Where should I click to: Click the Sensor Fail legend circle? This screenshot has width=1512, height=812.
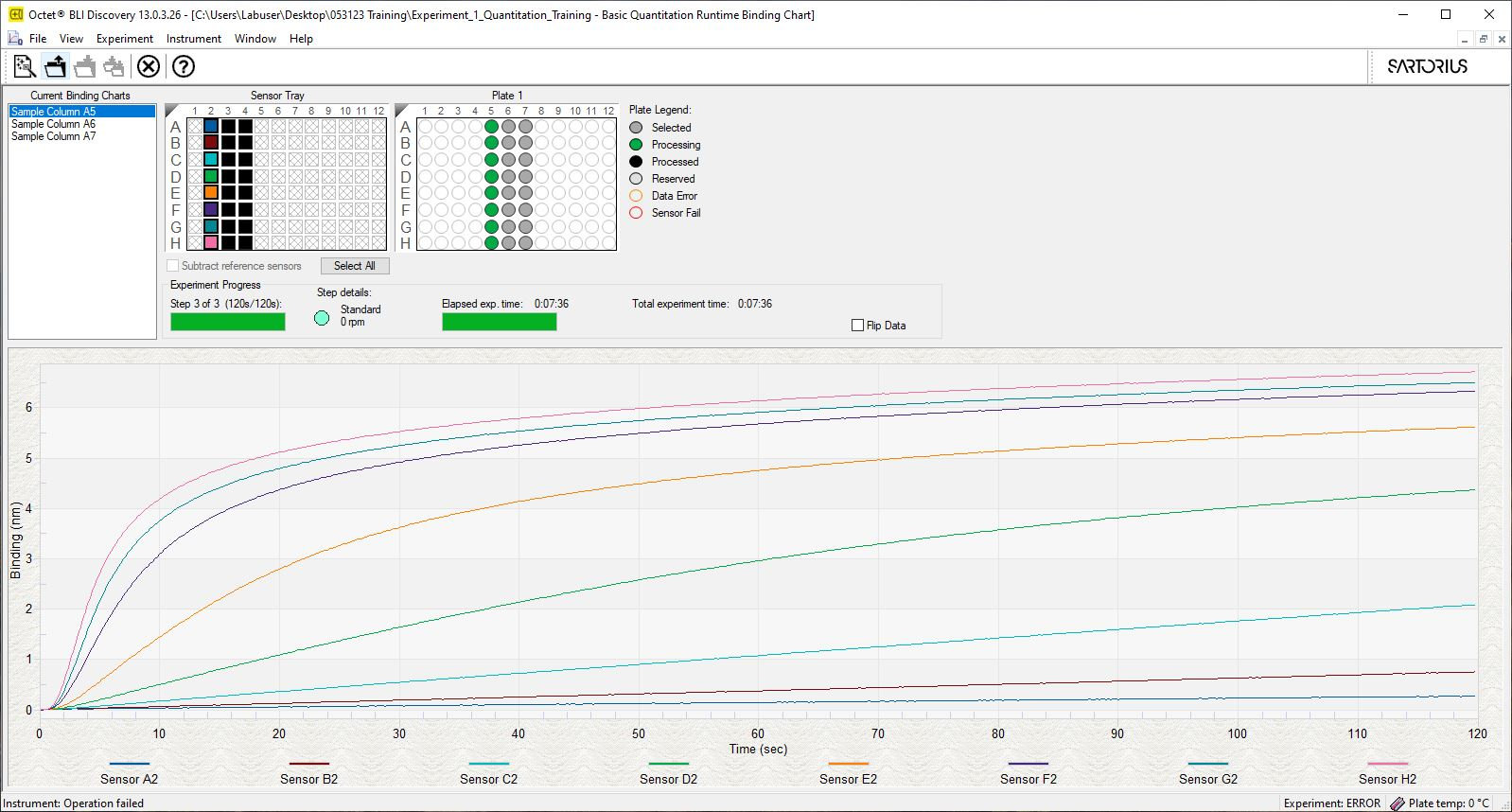point(636,213)
